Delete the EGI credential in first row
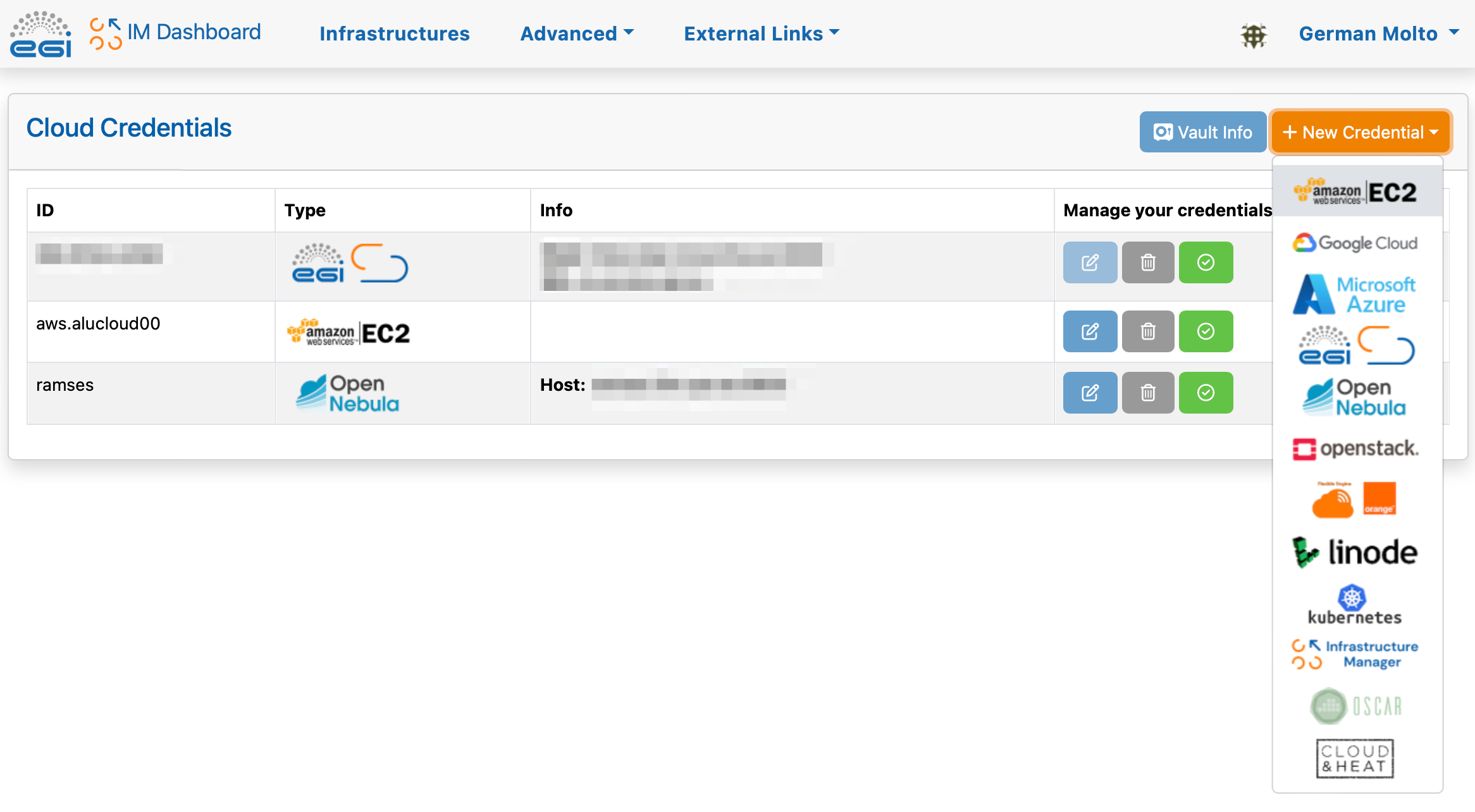This screenshot has width=1475, height=812. [x=1147, y=262]
